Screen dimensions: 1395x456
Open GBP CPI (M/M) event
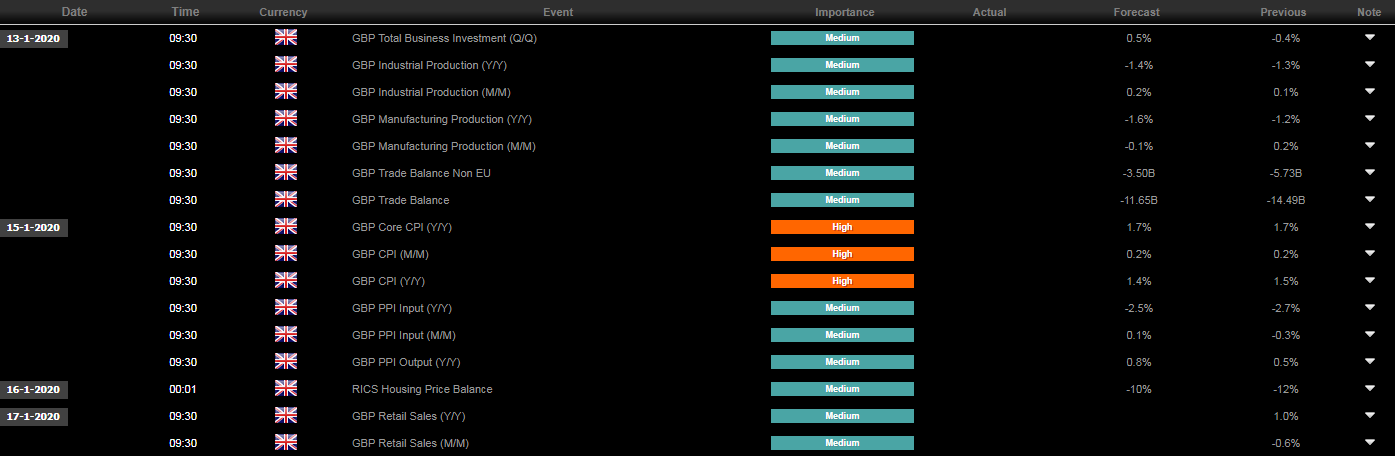point(391,254)
